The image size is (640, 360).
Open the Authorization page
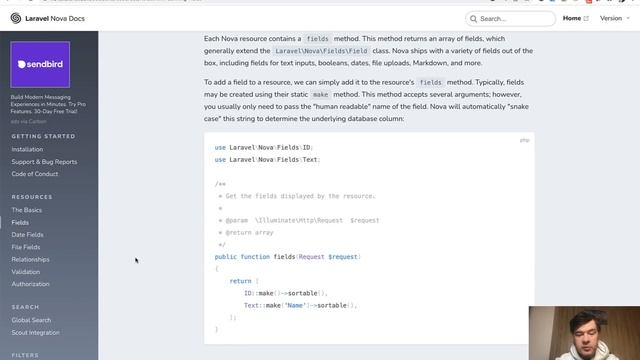click(30, 284)
